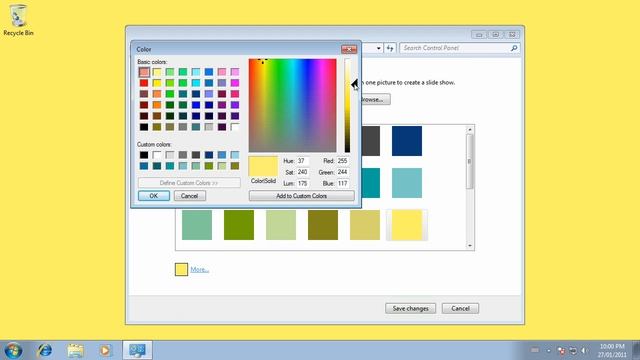Click the refresh button beside the address bar
The height and width of the screenshot is (360, 640).
pos(390,48)
